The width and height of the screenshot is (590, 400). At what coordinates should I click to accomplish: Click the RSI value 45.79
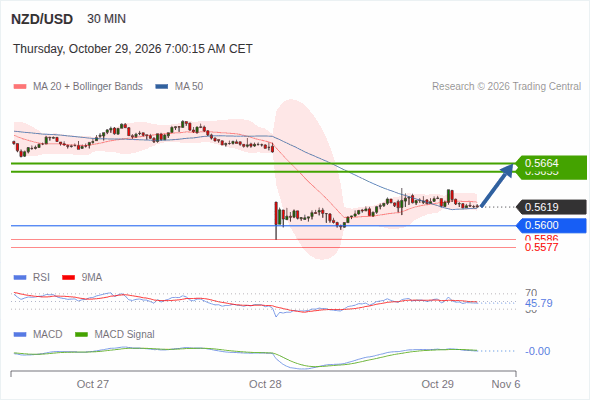(x=539, y=303)
